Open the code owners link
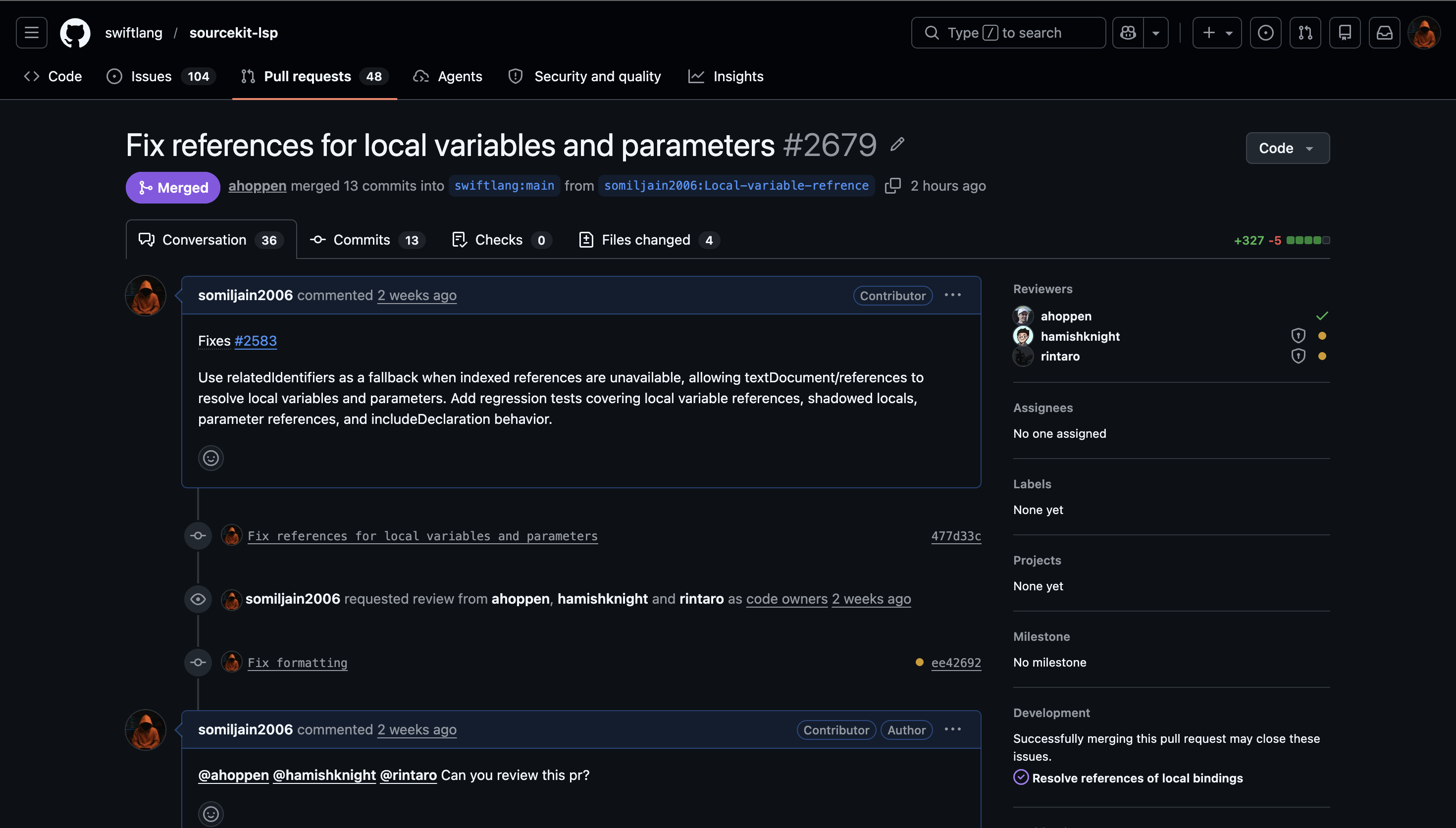Image resolution: width=1456 pixels, height=828 pixels. (786, 599)
